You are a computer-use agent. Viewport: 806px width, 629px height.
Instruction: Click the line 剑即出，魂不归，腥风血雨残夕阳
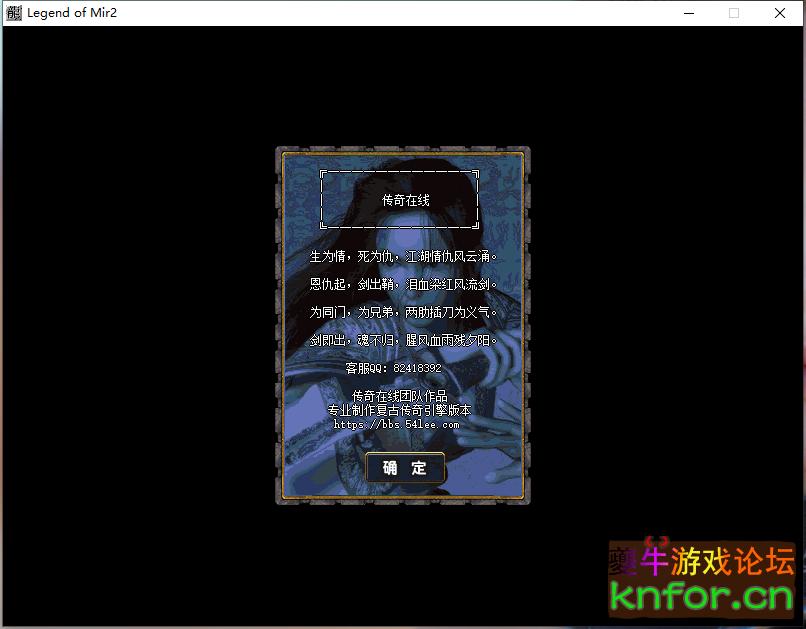point(404,340)
